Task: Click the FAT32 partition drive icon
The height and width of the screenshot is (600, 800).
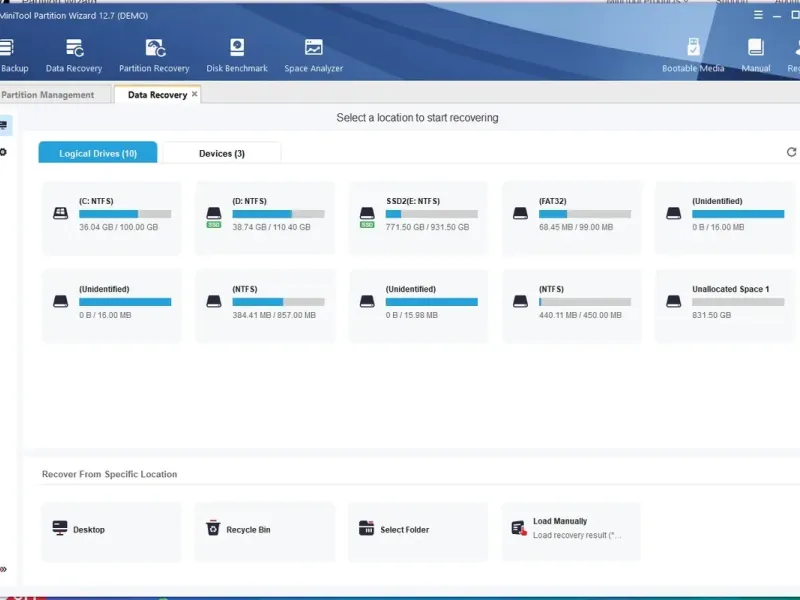Action: tap(520, 213)
